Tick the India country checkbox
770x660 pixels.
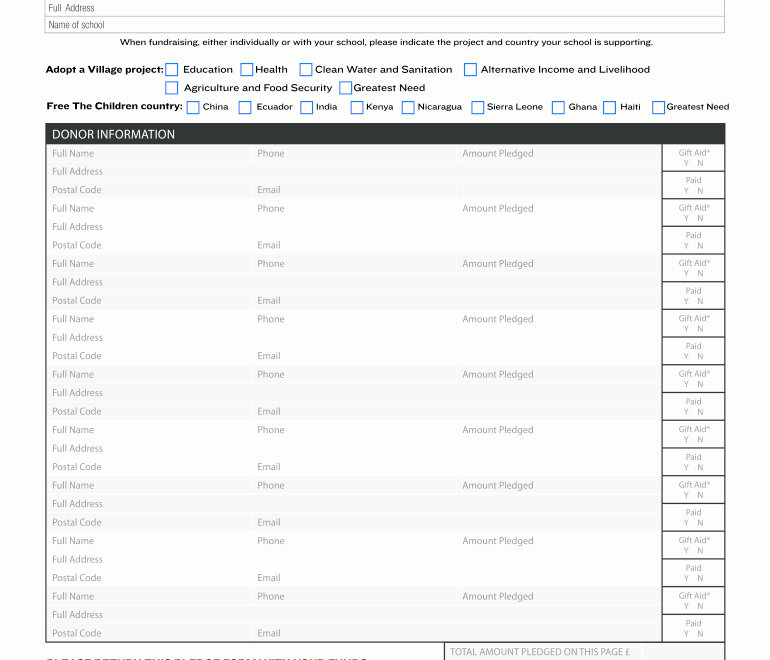tap(306, 108)
